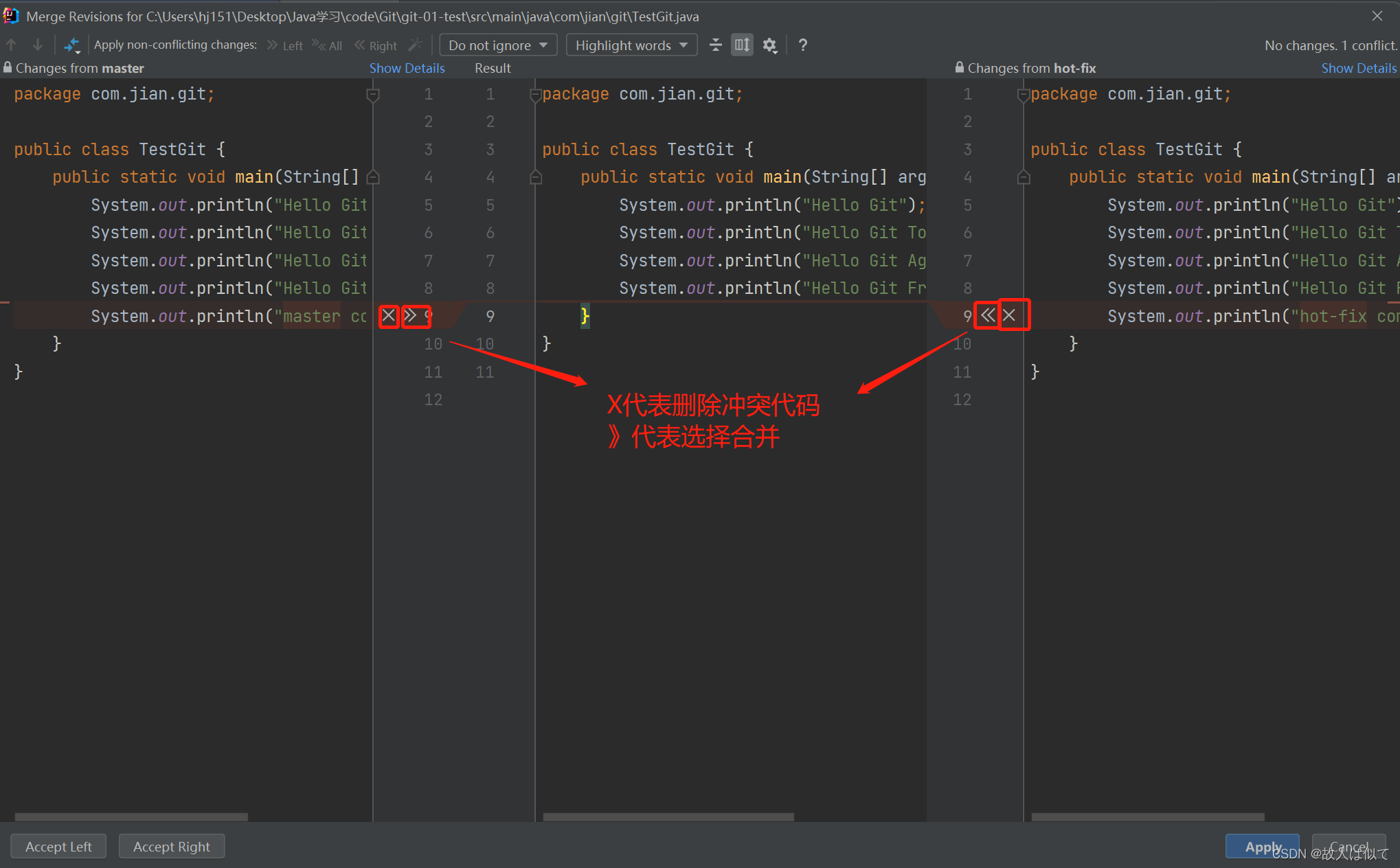This screenshot has height=868, width=1400.
Task: Close the Merge Revisions dialog
Action: point(1377,16)
